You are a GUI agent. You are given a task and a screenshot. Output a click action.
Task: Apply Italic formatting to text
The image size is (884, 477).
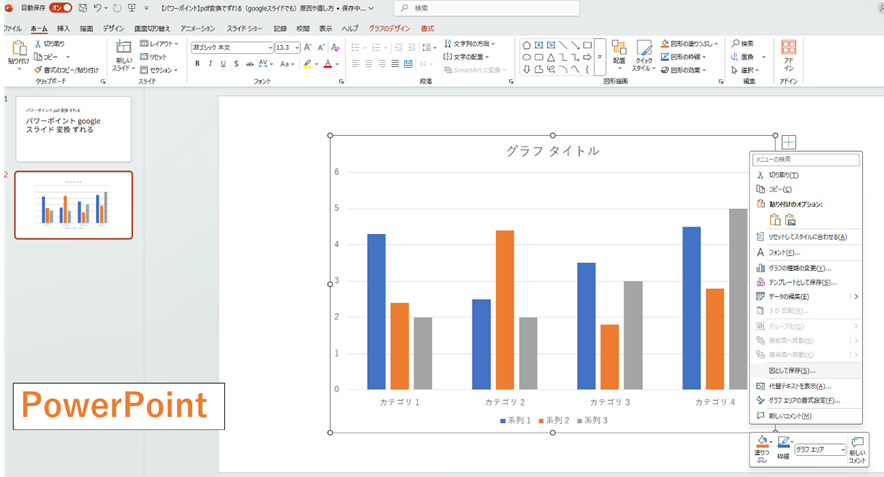tap(211, 64)
